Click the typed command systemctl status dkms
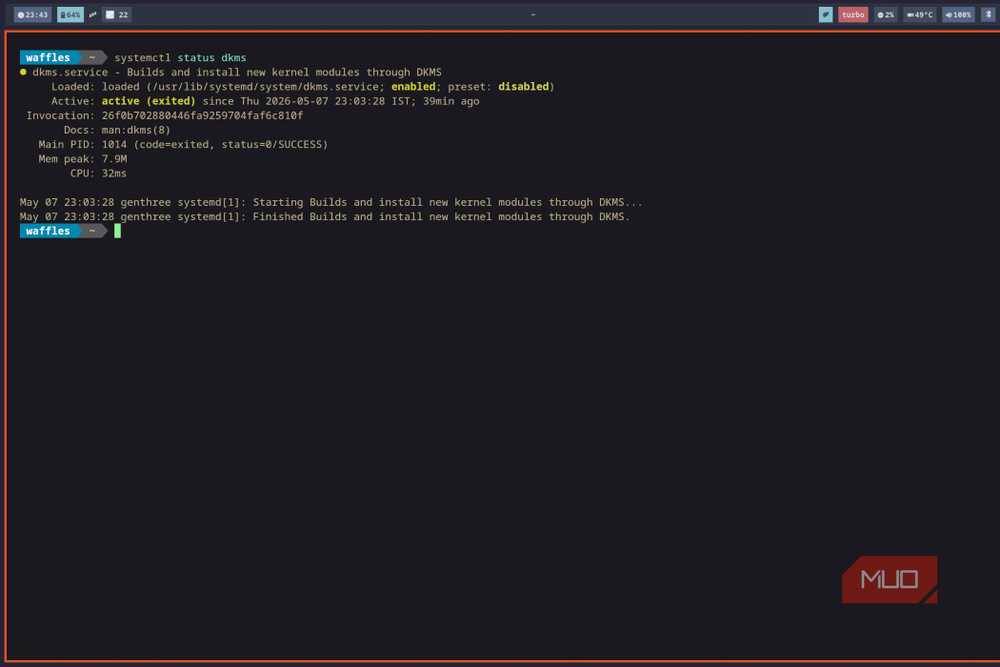This screenshot has height=667, width=1000. click(x=180, y=58)
